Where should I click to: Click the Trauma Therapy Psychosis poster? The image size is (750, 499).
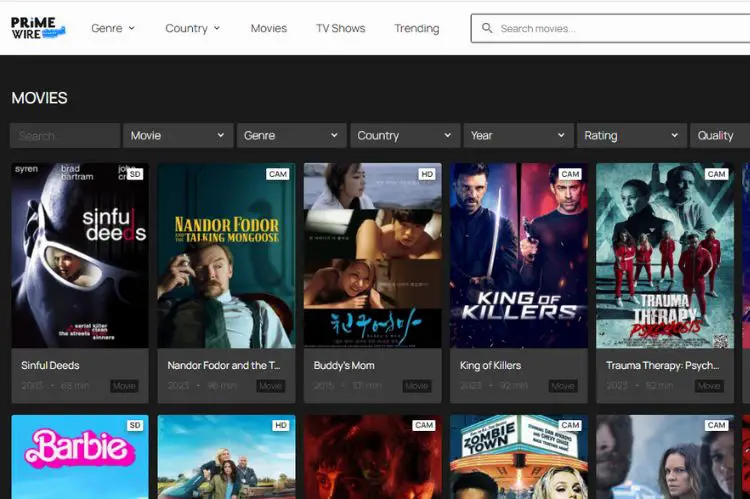click(x=665, y=255)
